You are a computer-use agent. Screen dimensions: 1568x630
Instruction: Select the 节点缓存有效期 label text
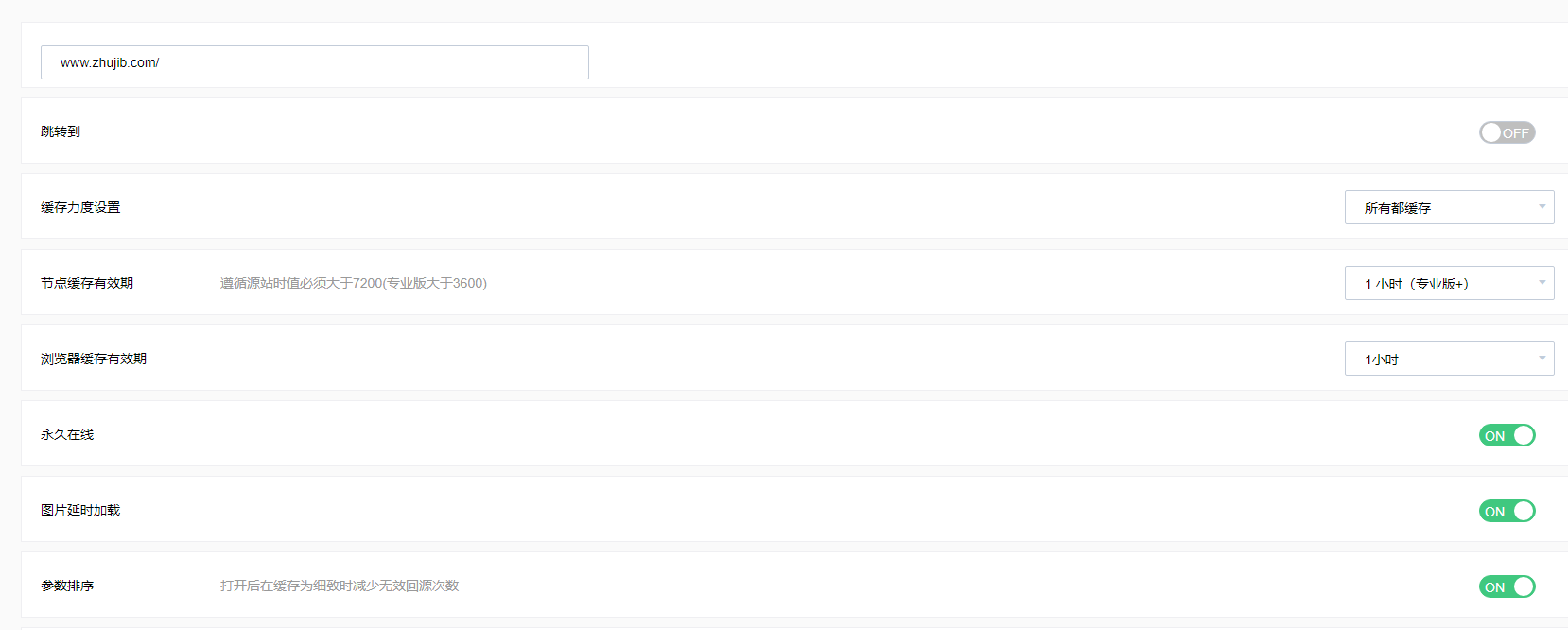tap(87, 283)
